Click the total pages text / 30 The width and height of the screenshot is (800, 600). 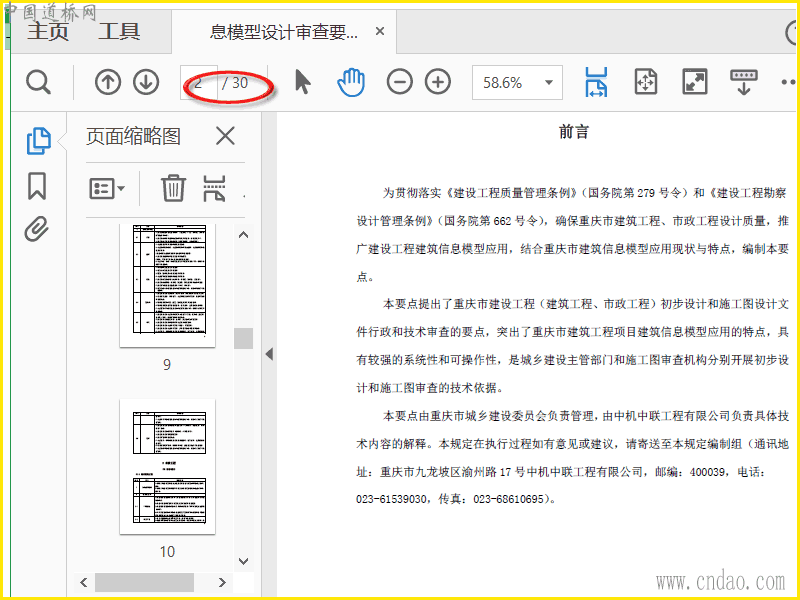pos(235,83)
